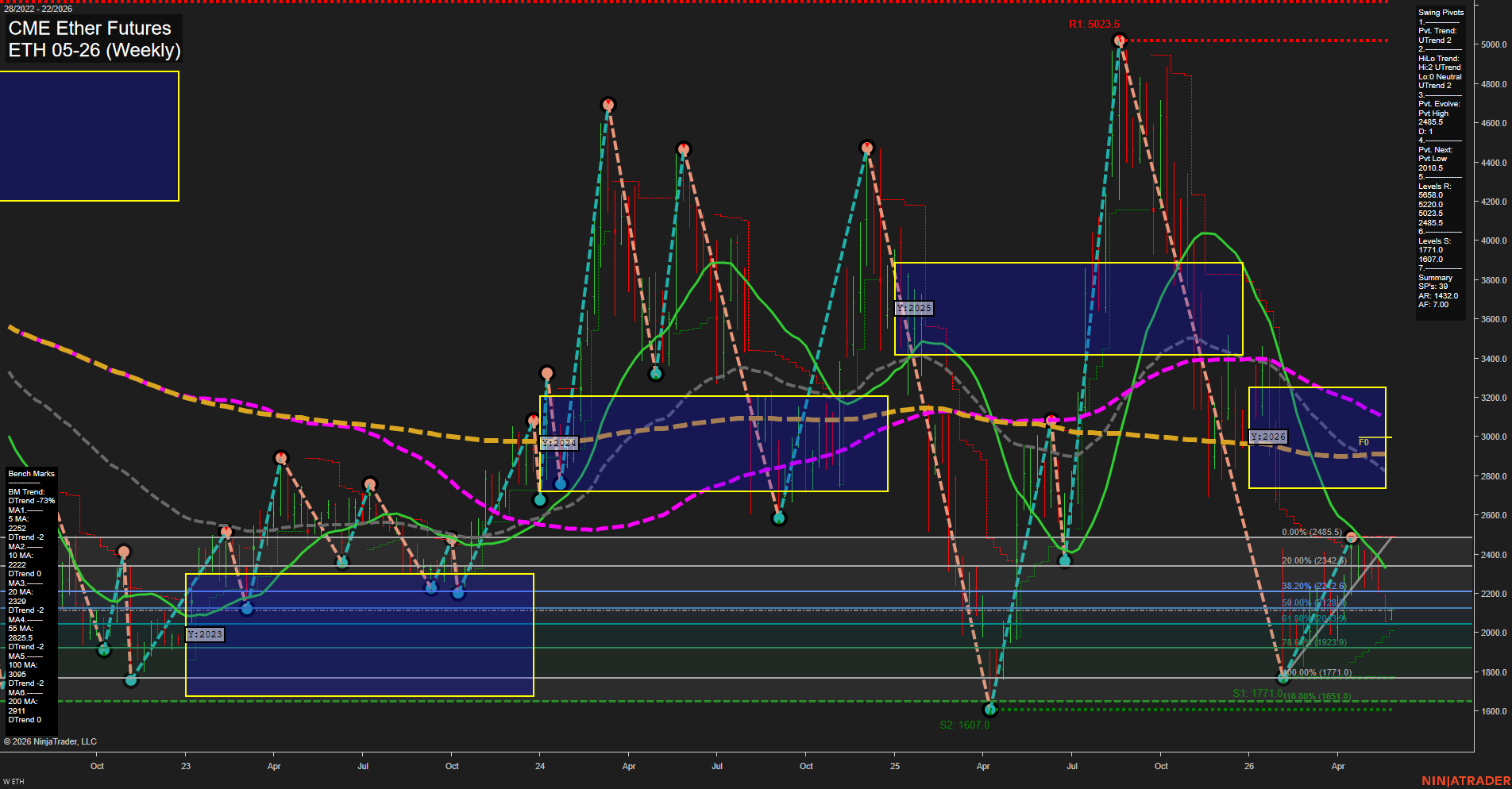Select the Y:2025 yearly box label
1512x789 pixels.
tap(914, 308)
